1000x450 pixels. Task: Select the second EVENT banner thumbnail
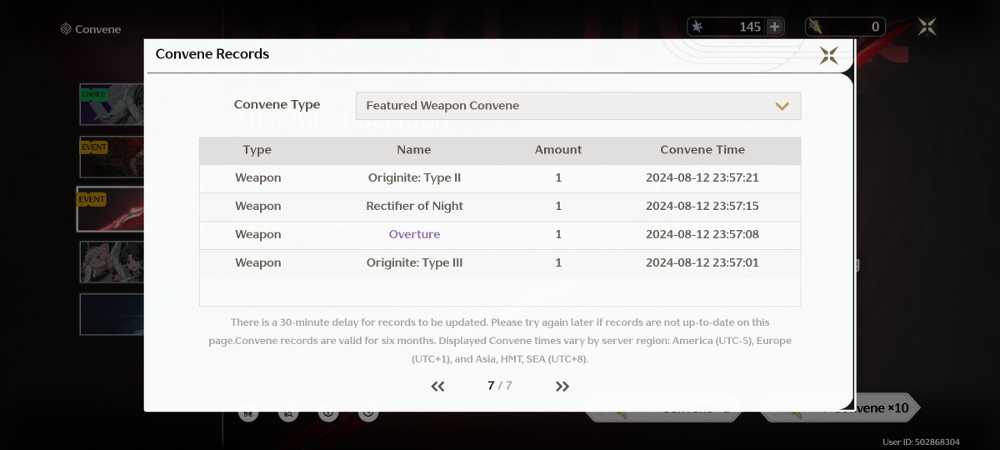point(112,157)
